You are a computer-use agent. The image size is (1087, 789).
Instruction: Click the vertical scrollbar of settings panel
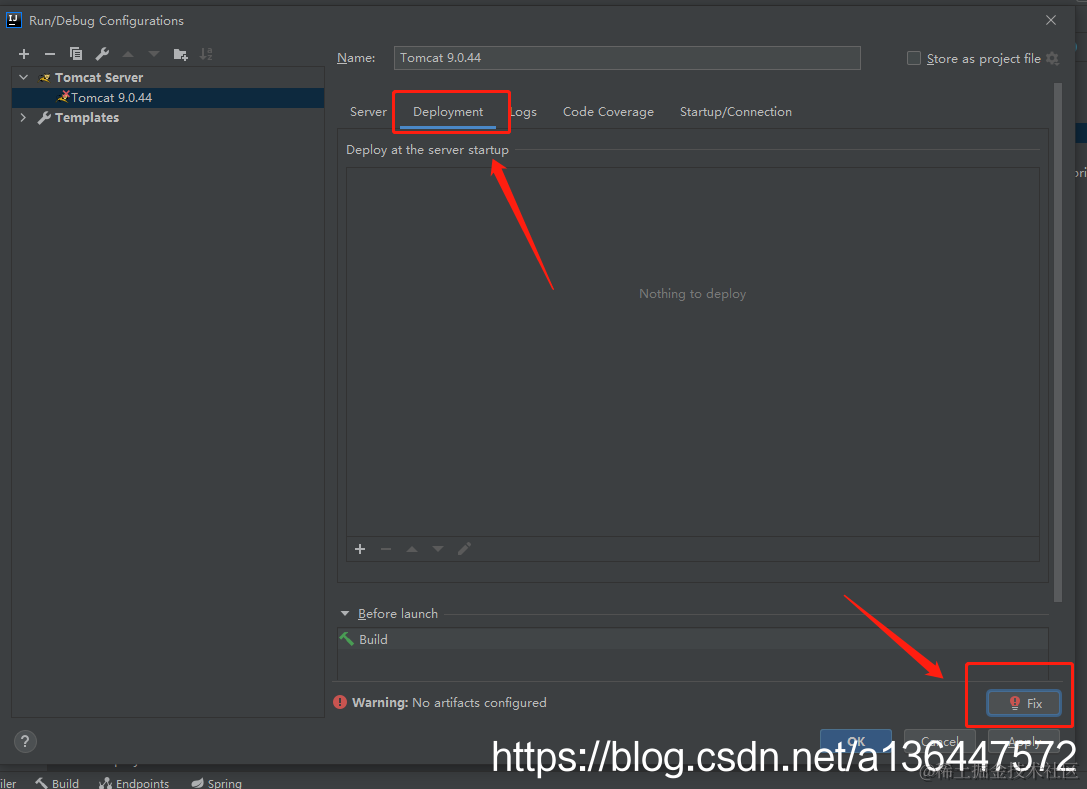[1057, 343]
